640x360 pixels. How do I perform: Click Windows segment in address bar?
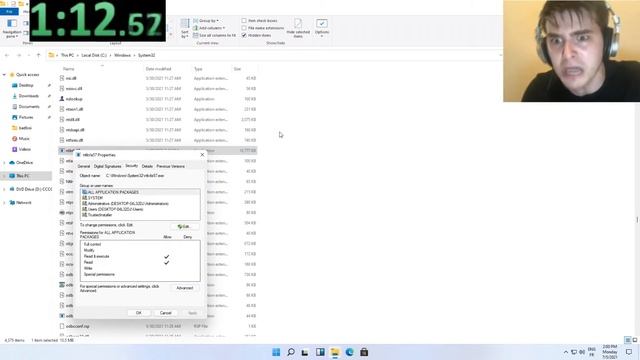coord(122,55)
